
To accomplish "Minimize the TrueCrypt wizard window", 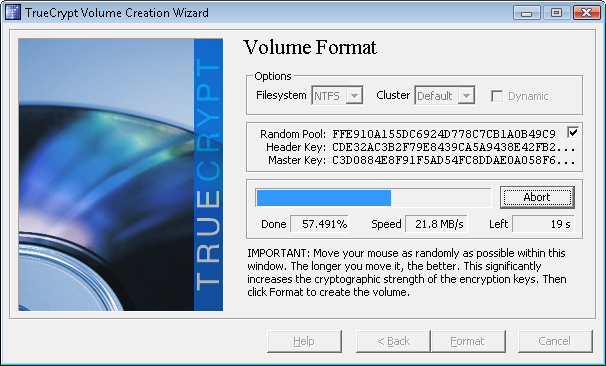I will [526, 13].
